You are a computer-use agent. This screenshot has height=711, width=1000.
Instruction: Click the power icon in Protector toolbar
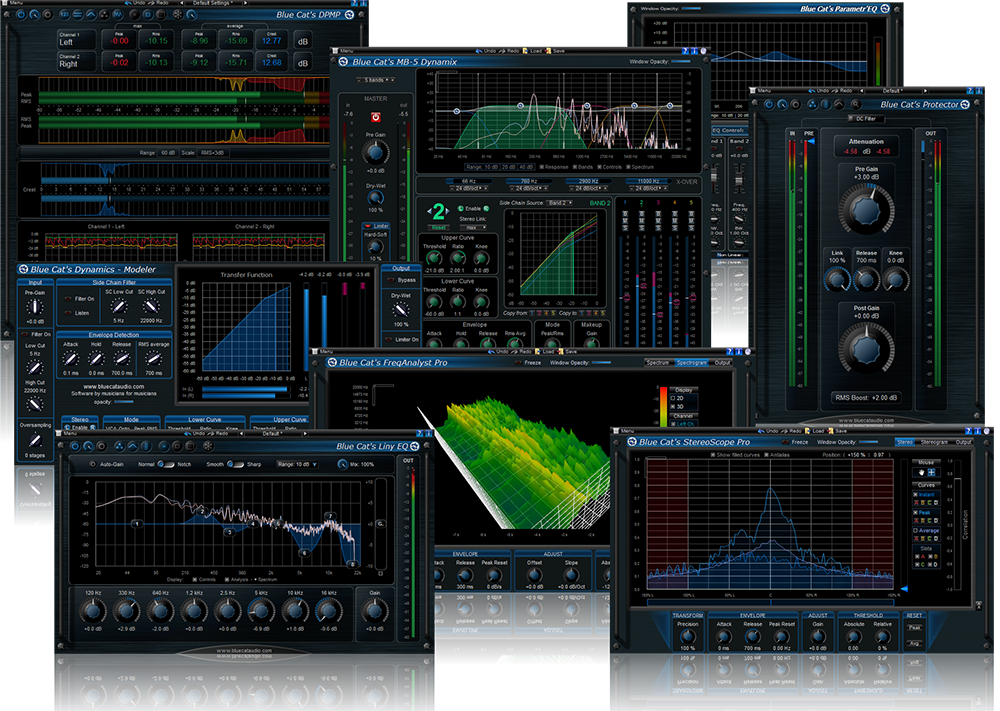coord(770,105)
